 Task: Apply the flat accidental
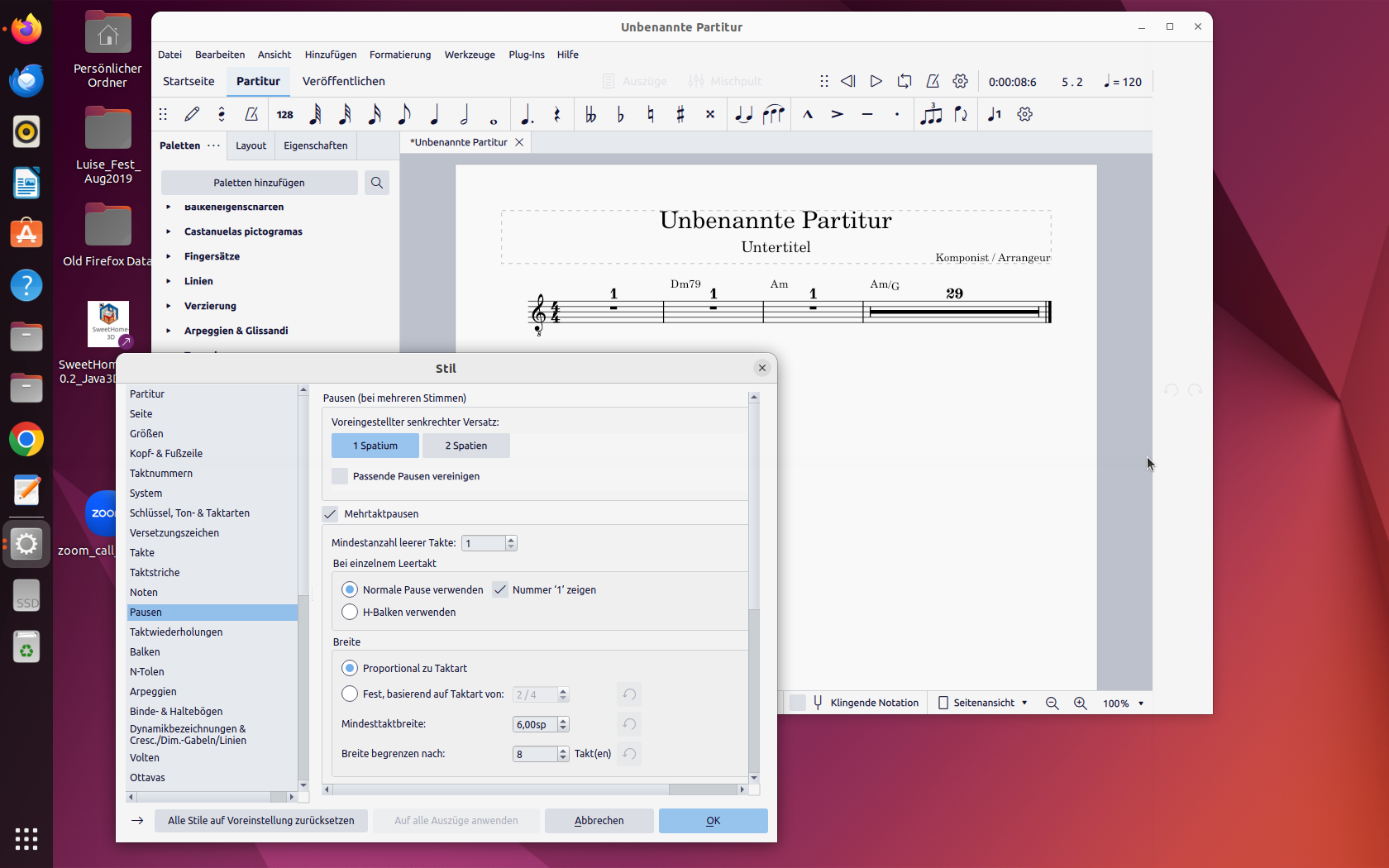pyautogui.click(x=620, y=114)
